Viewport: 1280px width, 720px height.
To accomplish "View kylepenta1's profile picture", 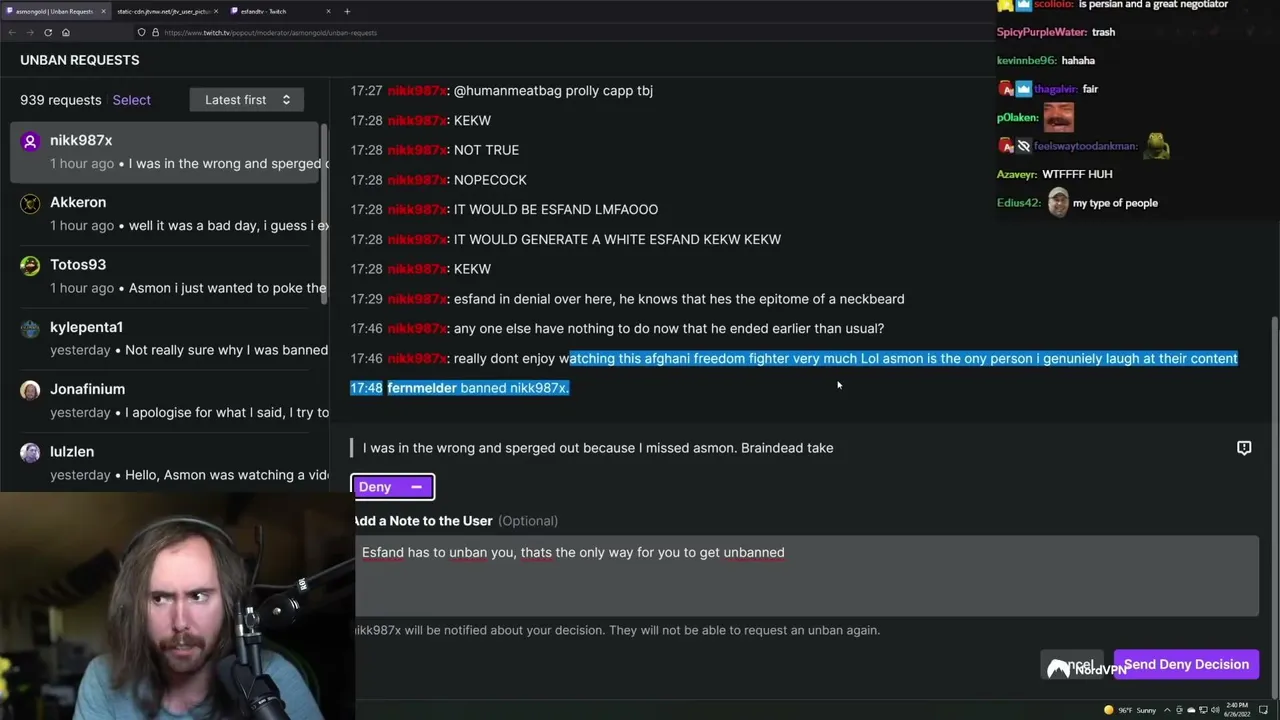I will (x=30, y=328).
